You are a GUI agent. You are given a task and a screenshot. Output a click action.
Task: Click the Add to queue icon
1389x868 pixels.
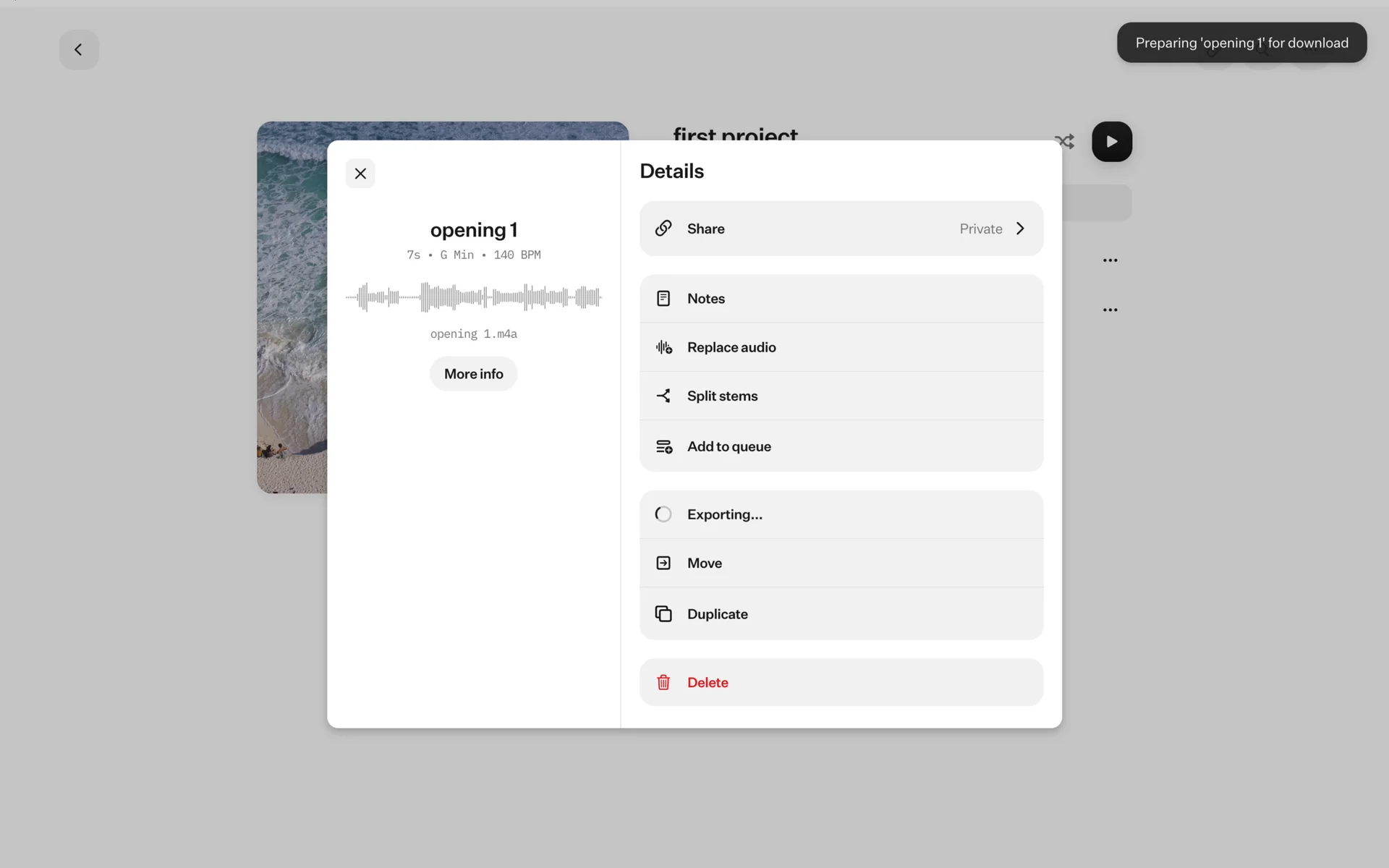tap(663, 447)
